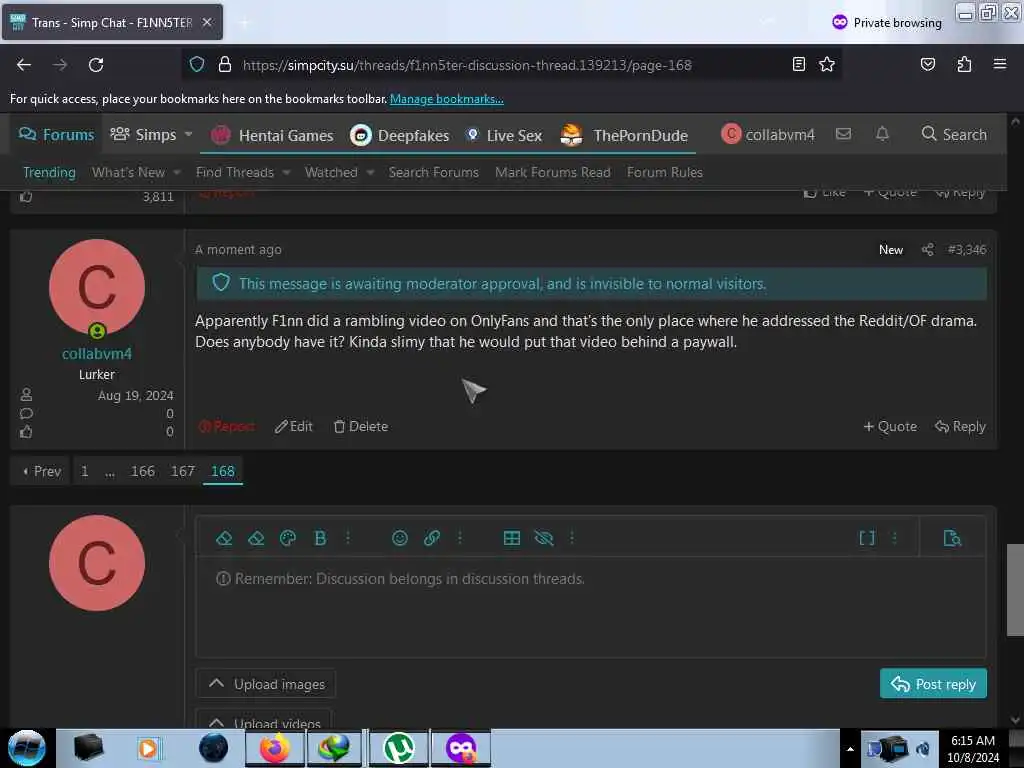This screenshot has height=768, width=1024.
Task: Click Search in the forum navbar
Action: point(954,135)
